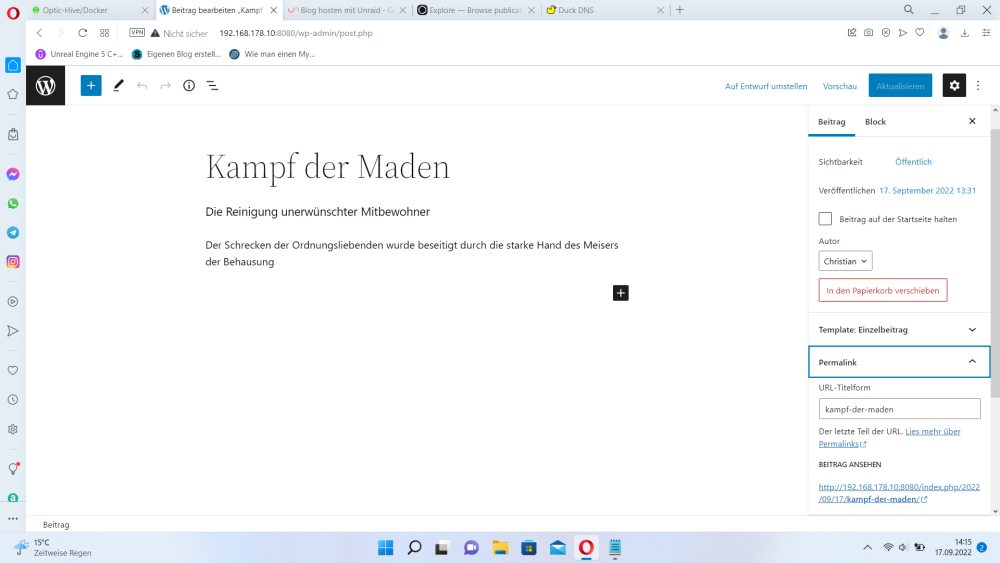Expand the Template: Einzelbeitrag panel

[x=899, y=330]
